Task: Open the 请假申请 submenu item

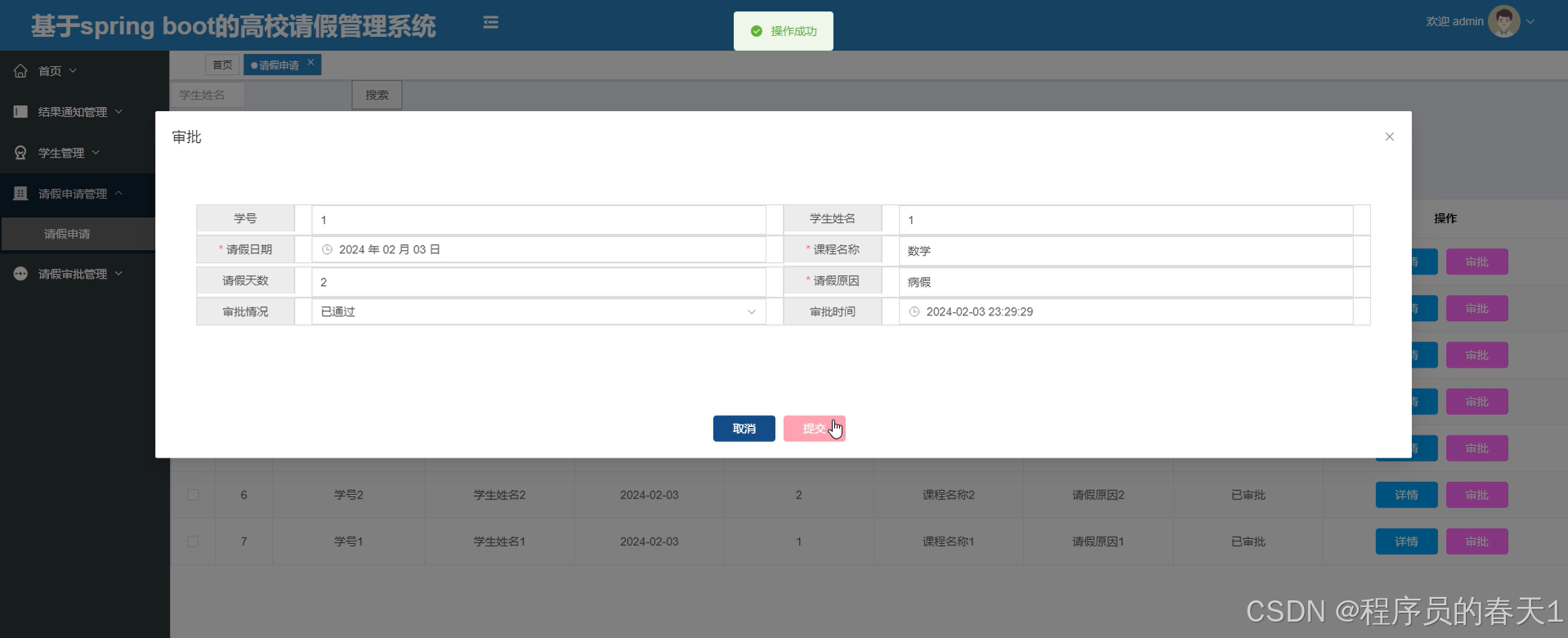Action: pos(78,234)
